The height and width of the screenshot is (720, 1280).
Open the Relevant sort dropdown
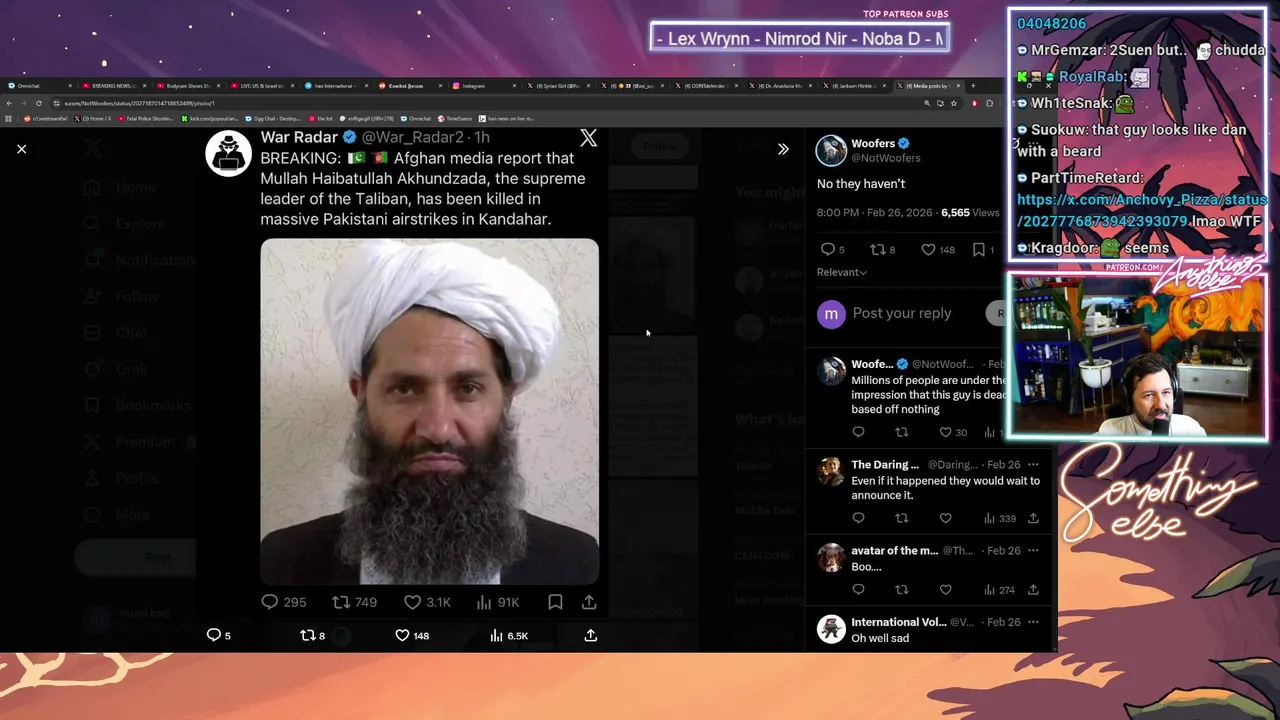pos(842,272)
